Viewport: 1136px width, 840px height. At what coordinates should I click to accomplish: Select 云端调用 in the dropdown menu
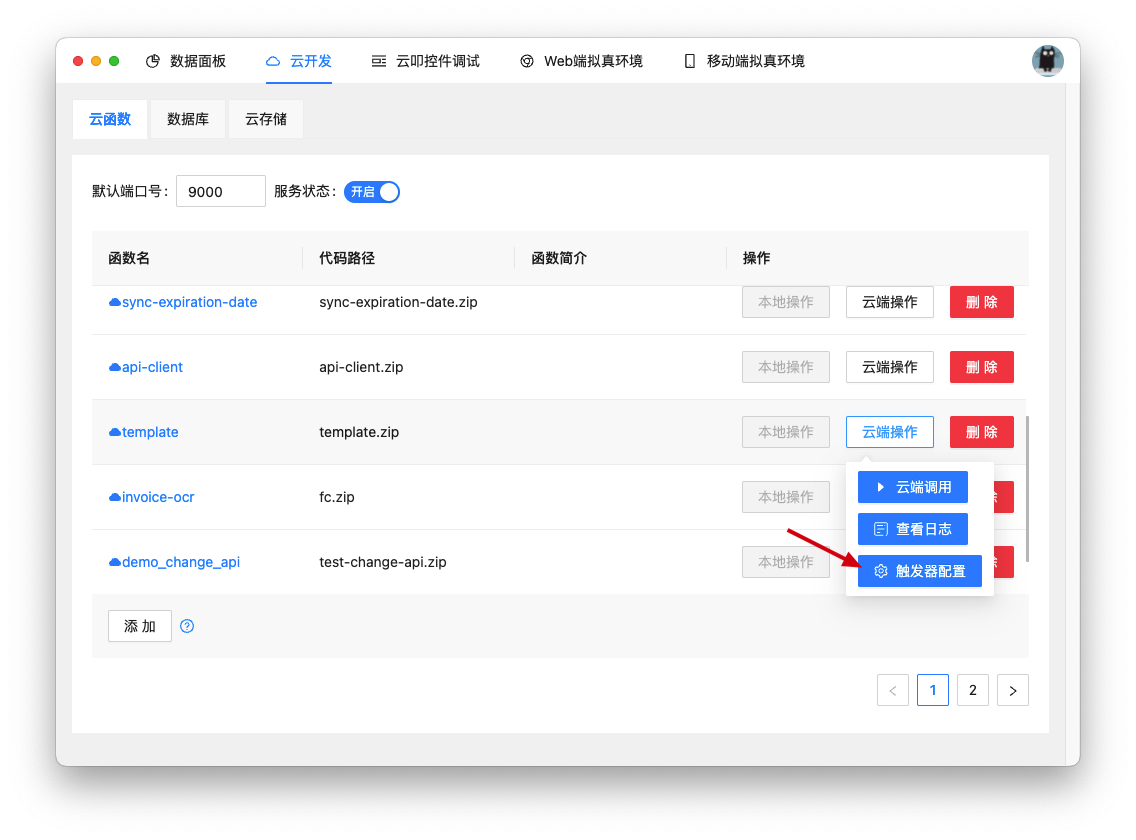[912, 487]
